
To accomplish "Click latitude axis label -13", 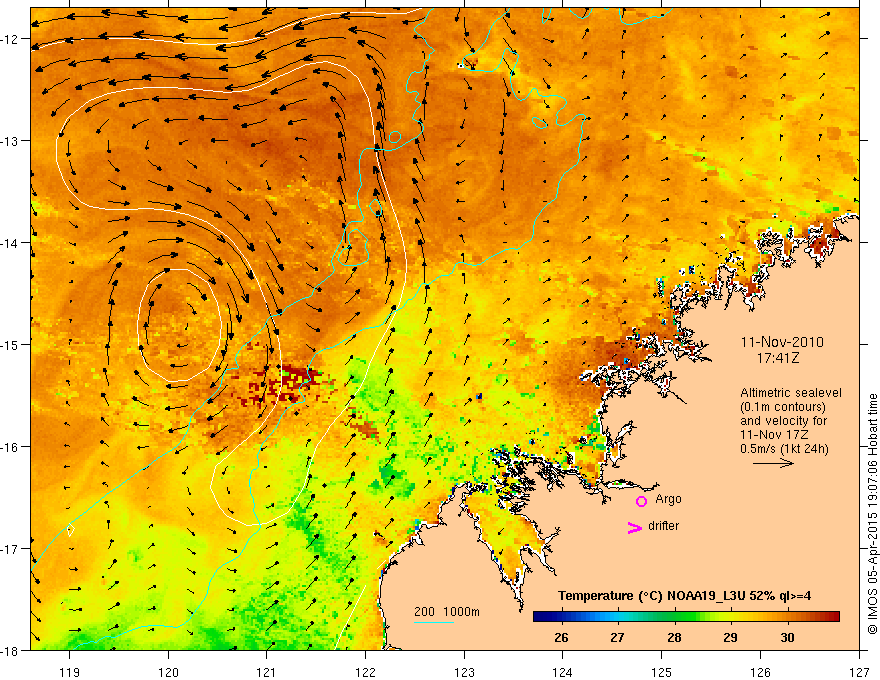I will coord(10,140).
